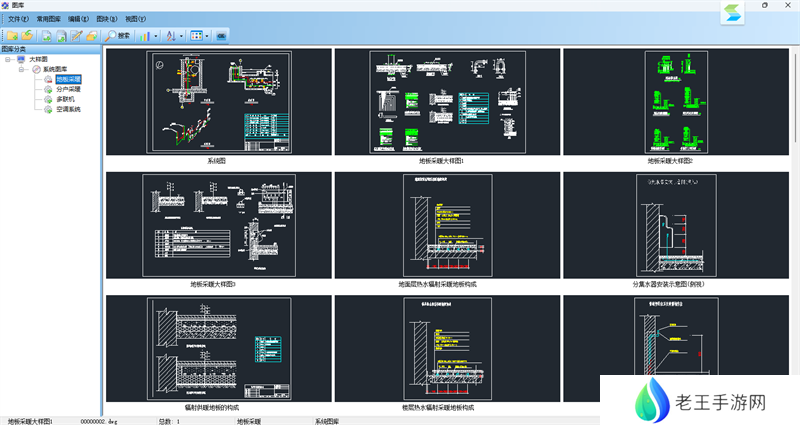Click the bar chart toolbar icon
Image resolution: width=800 pixels, height=425 pixels.
click(146, 35)
